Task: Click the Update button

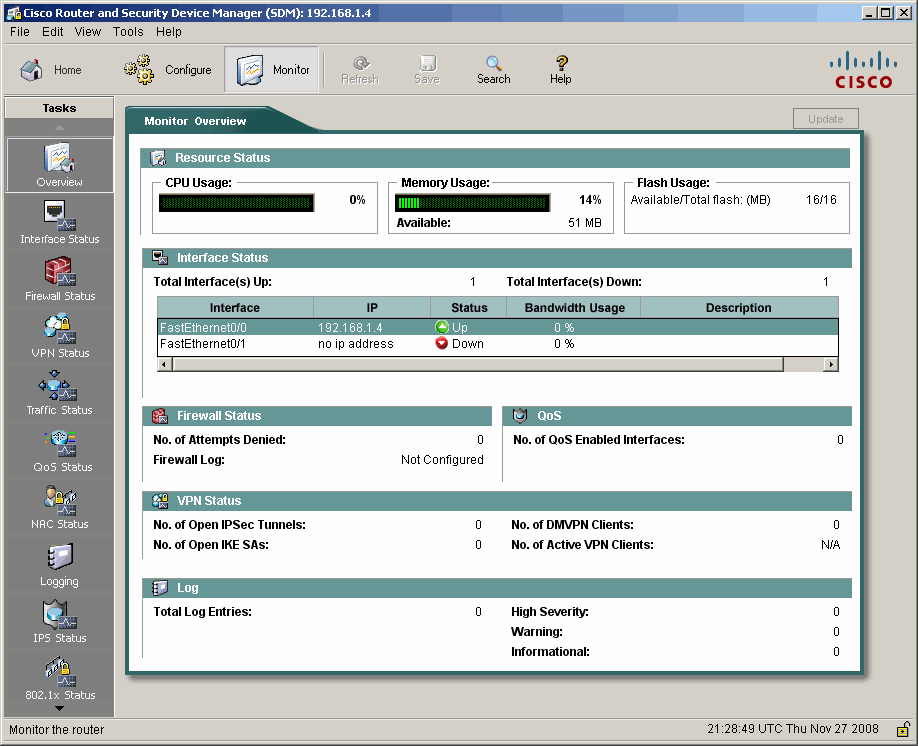Action: [825, 119]
